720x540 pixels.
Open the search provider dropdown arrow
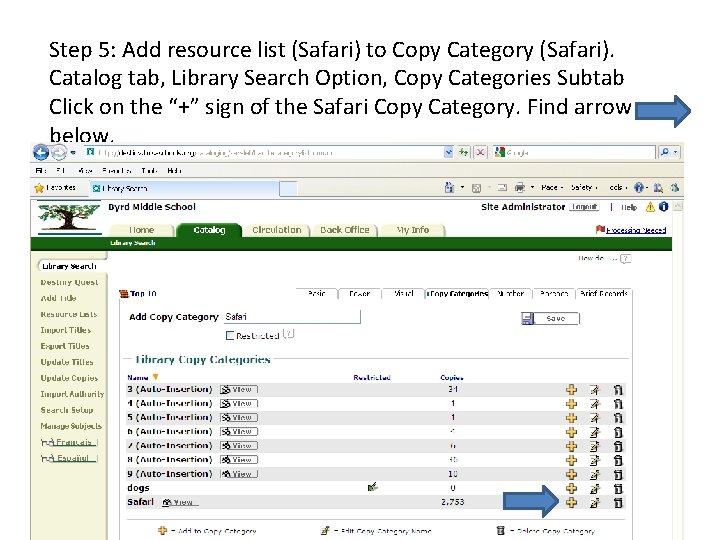[x=675, y=152]
